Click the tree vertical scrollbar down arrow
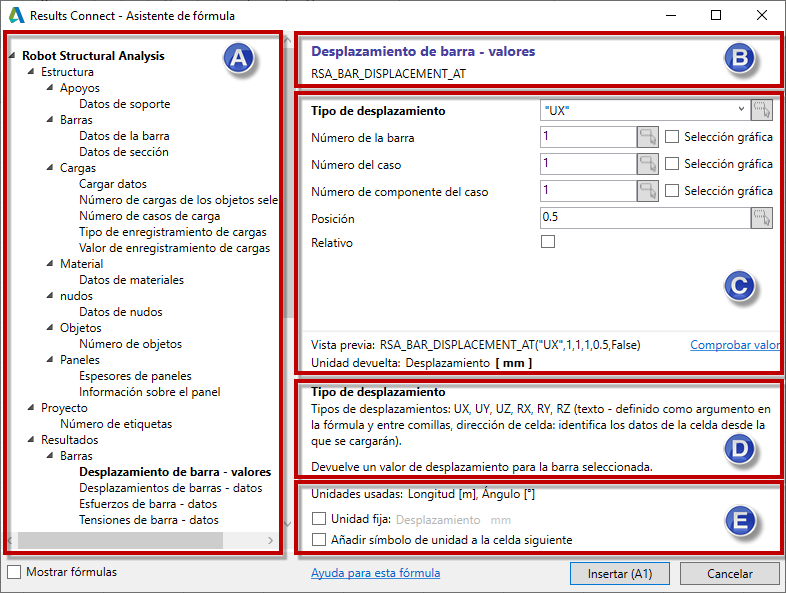The height and width of the screenshot is (593, 786). tap(287, 524)
